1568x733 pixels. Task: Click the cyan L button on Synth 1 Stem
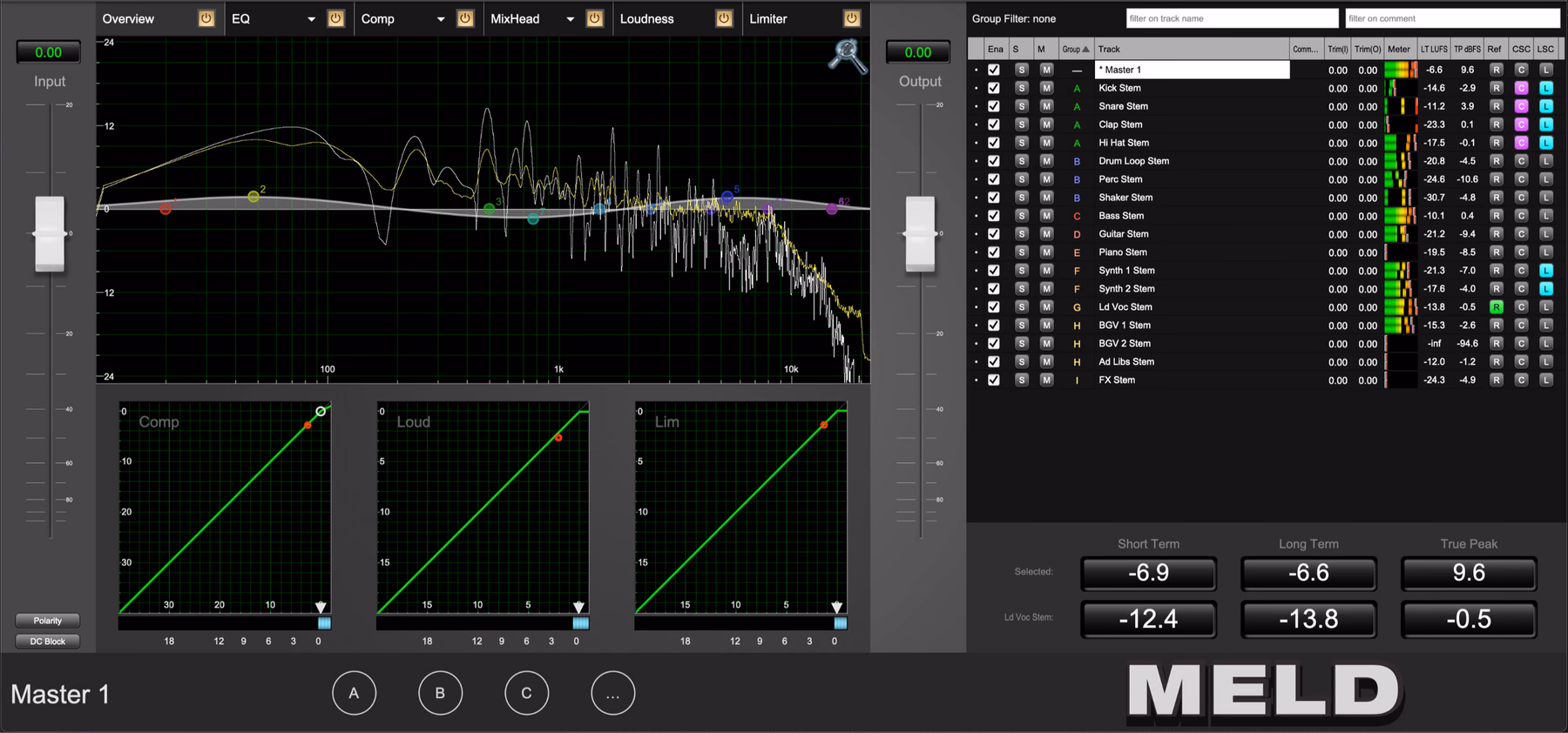[1546, 271]
